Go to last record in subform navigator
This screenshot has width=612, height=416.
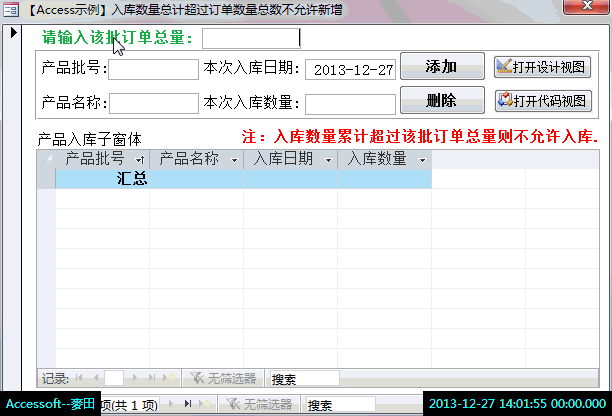coord(152,377)
